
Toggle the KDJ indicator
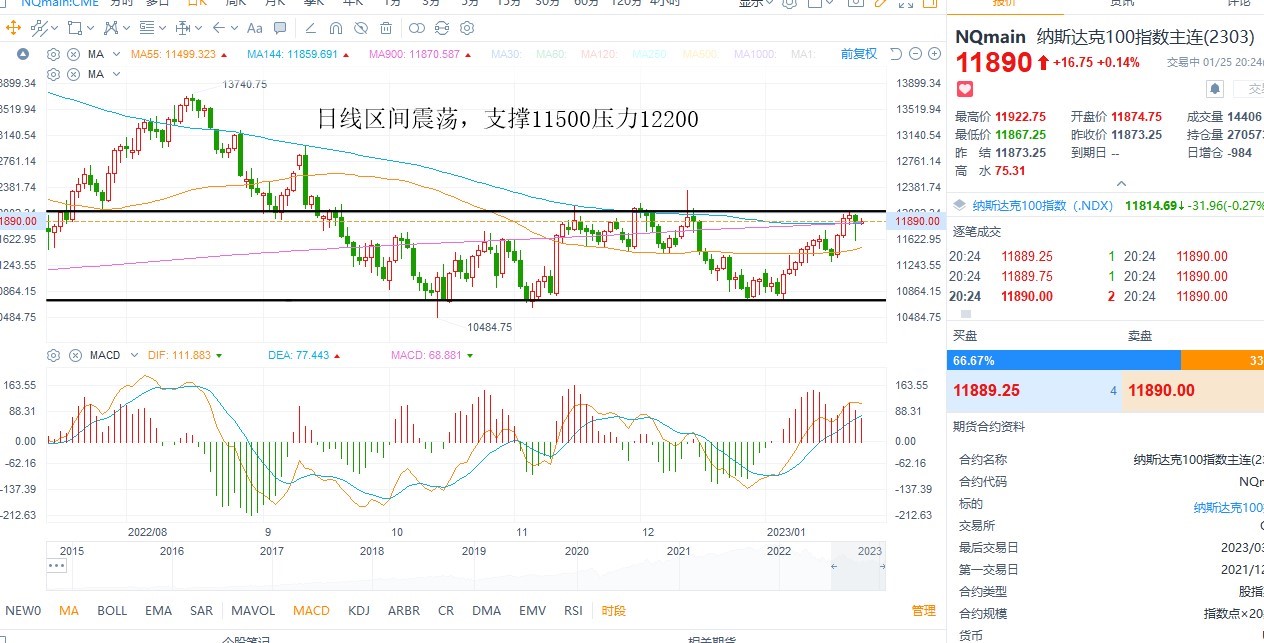coord(359,610)
